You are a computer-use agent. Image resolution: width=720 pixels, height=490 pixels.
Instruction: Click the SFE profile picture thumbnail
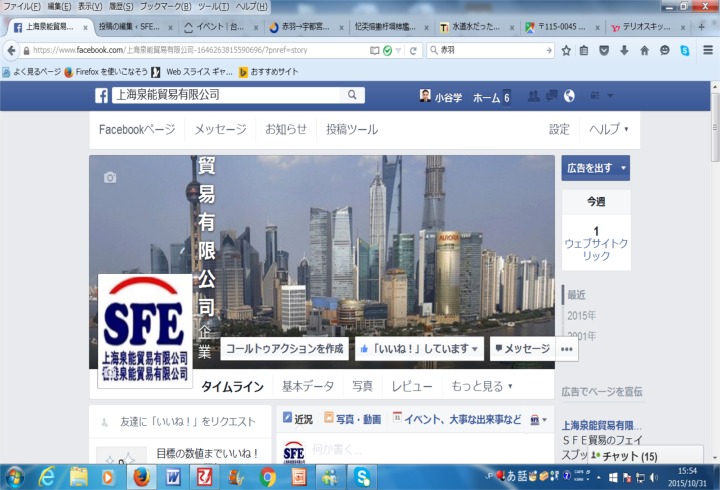145,330
